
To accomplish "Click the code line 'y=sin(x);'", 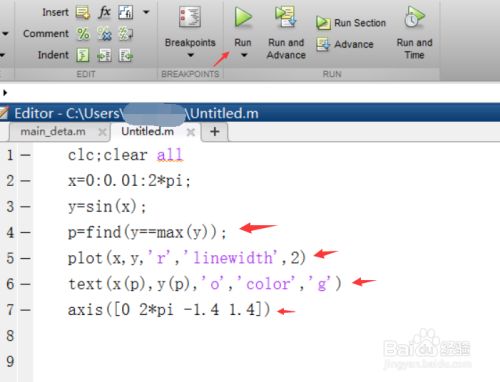I will point(107,207).
